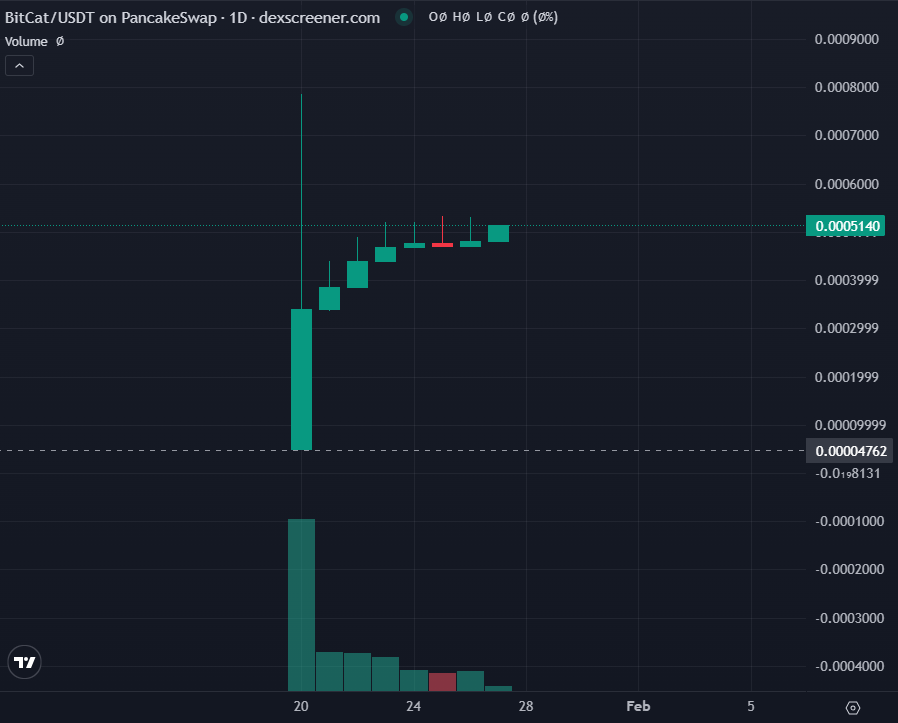The image size is (898, 723).
Task: Click the -0.0001000 price axis label
Action: pos(850,521)
